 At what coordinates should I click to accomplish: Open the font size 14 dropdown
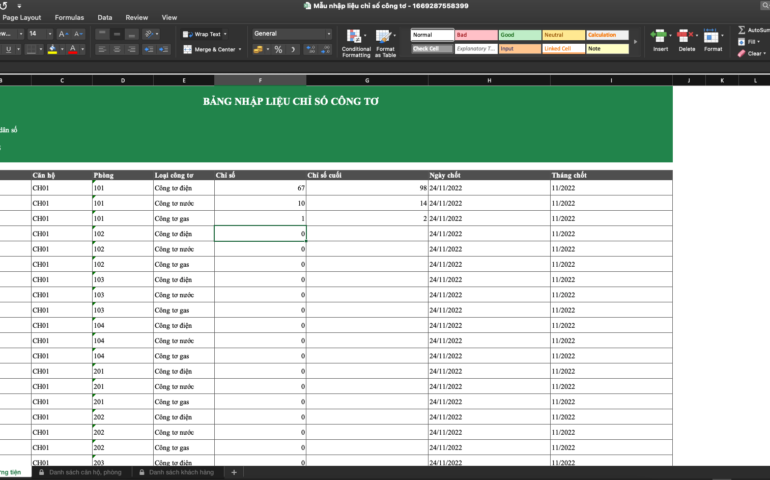click(x=48, y=34)
